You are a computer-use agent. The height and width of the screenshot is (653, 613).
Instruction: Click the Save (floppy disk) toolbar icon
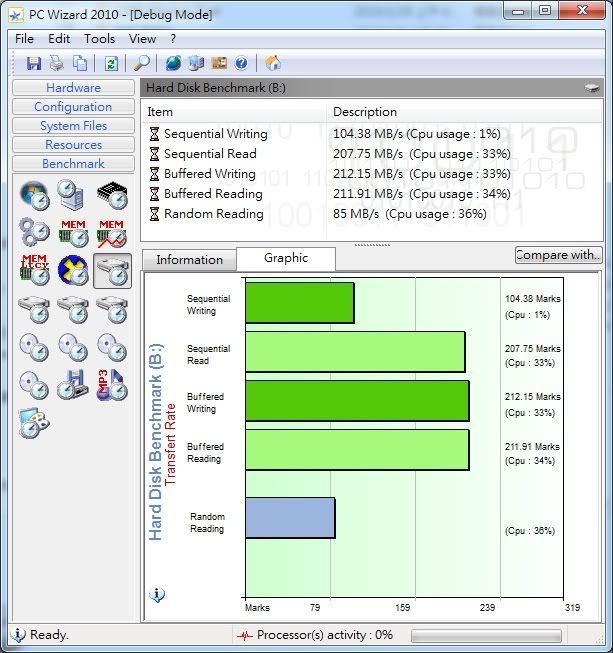tap(34, 63)
